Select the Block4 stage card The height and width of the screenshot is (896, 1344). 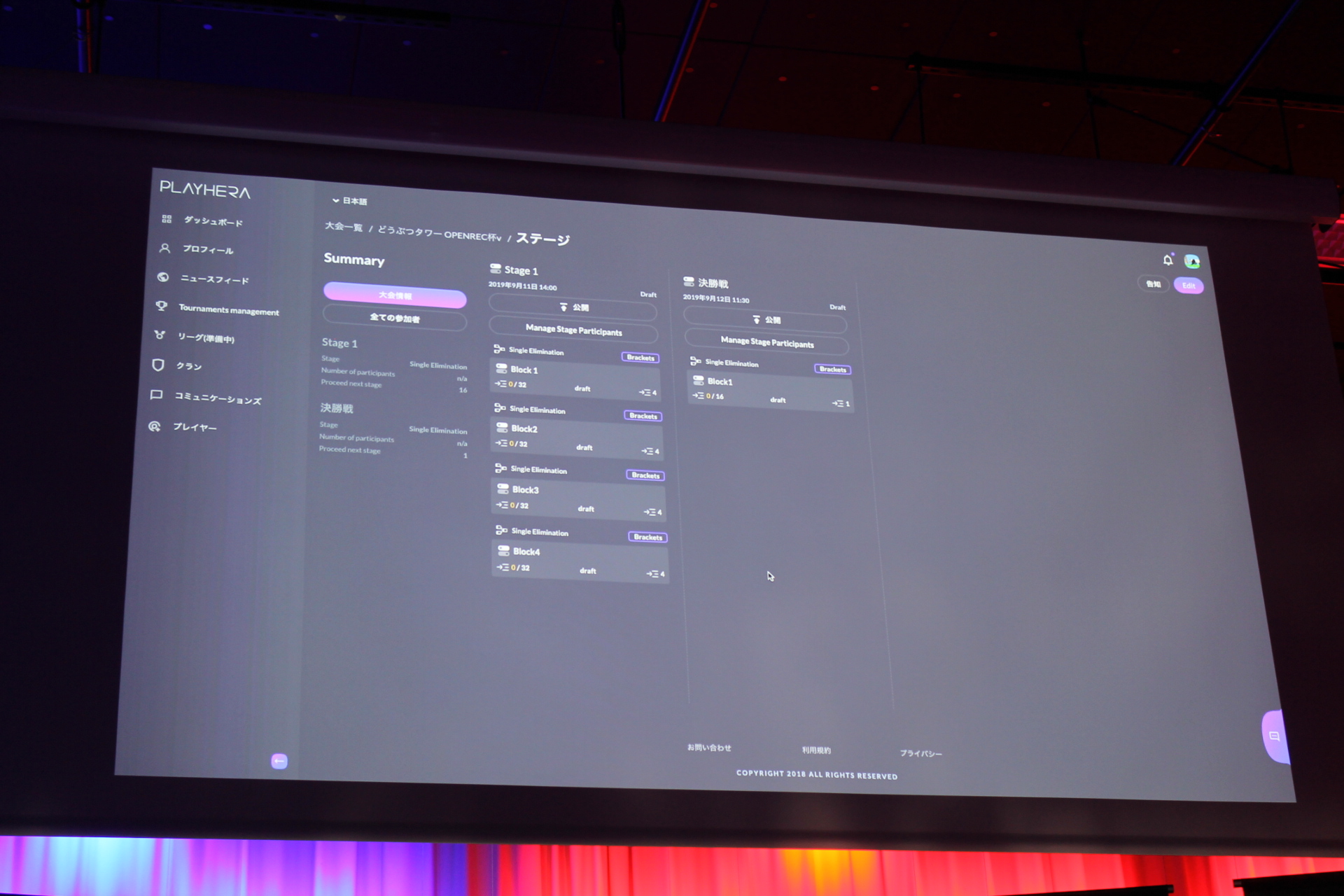tap(580, 560)
